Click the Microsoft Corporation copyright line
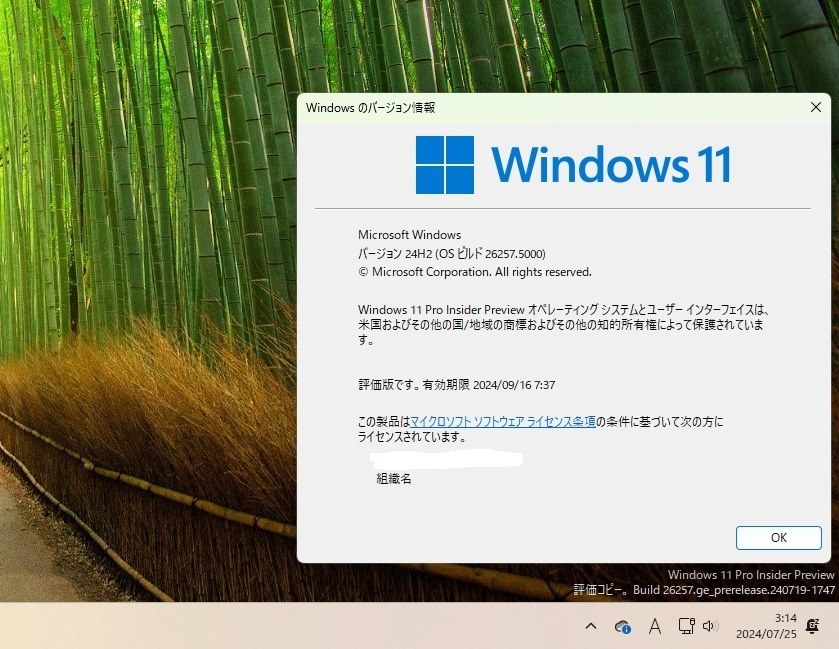The height and width of the screenshot is (649, 839). point(475,272)
